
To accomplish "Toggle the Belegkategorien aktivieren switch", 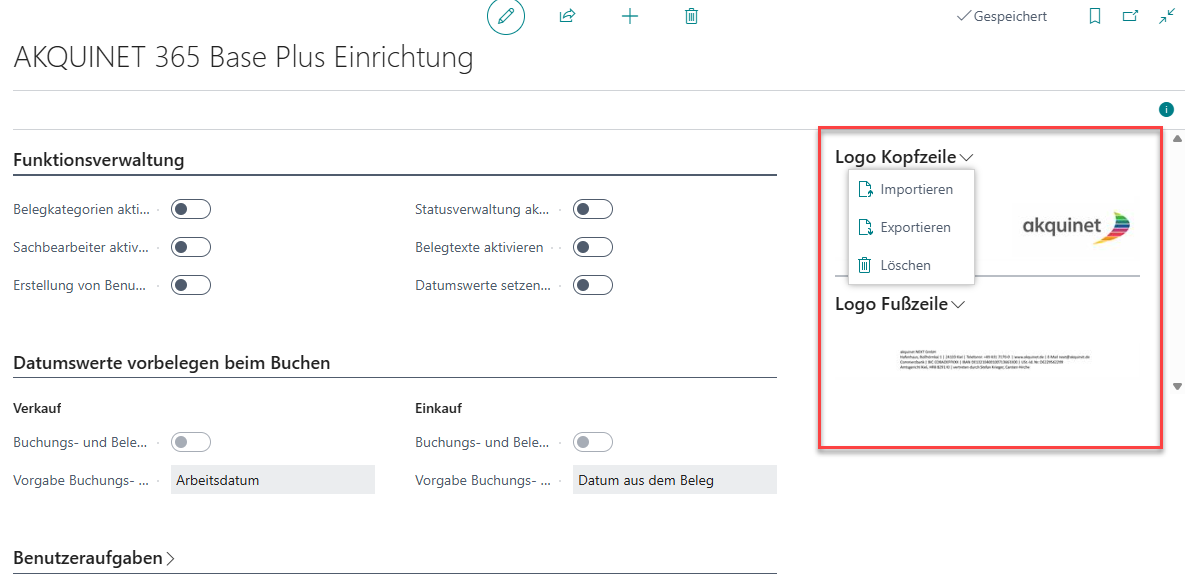I will coord(191,209).
